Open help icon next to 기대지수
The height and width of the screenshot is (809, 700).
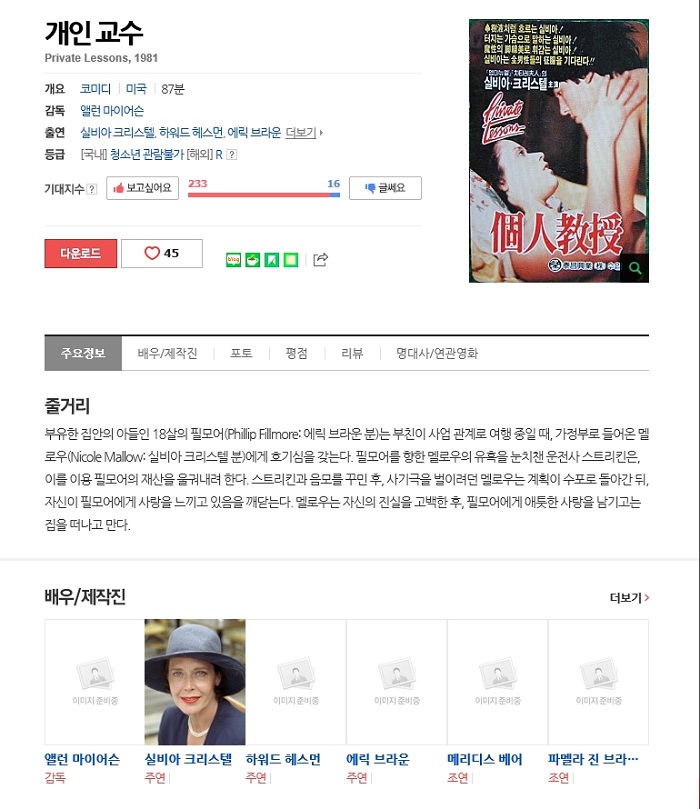pos(91,189)
